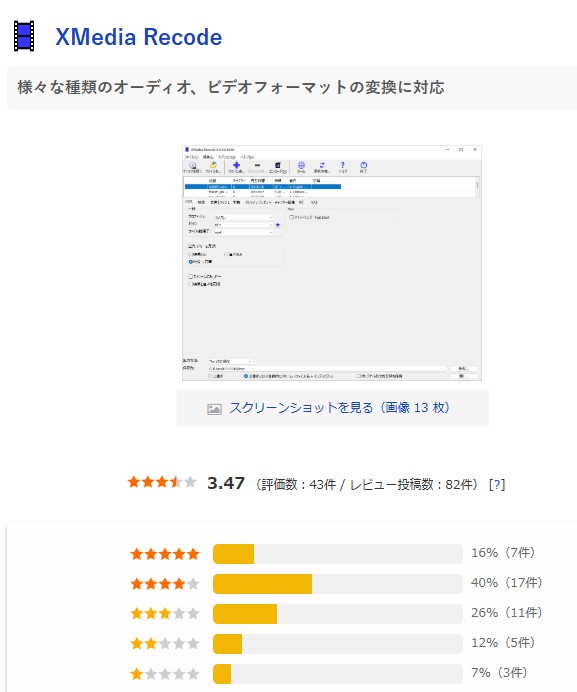Click the 26% three-star rating bar
577x692 pixels.
tap(338, 614)
